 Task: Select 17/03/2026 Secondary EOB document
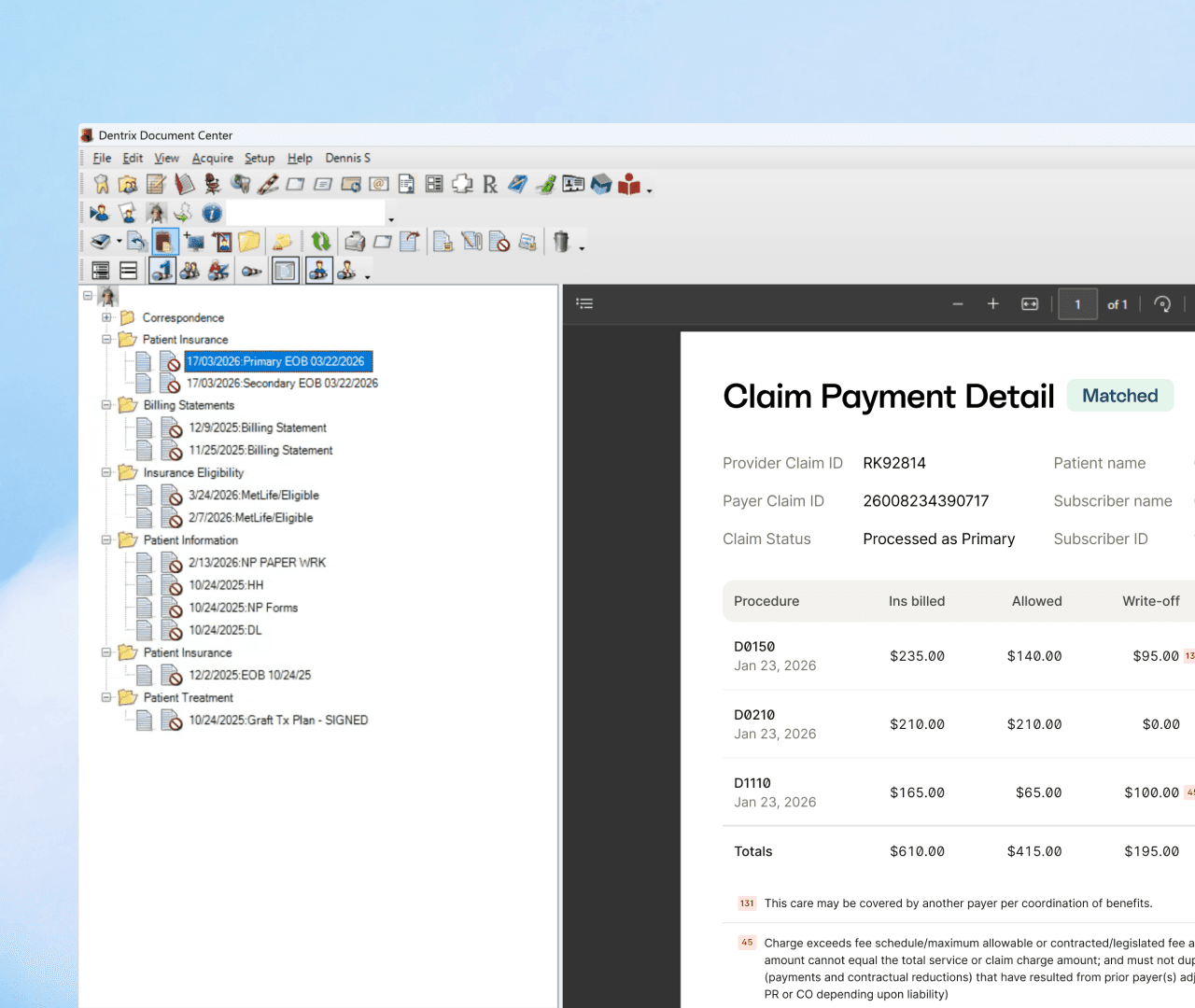(282, 384)
